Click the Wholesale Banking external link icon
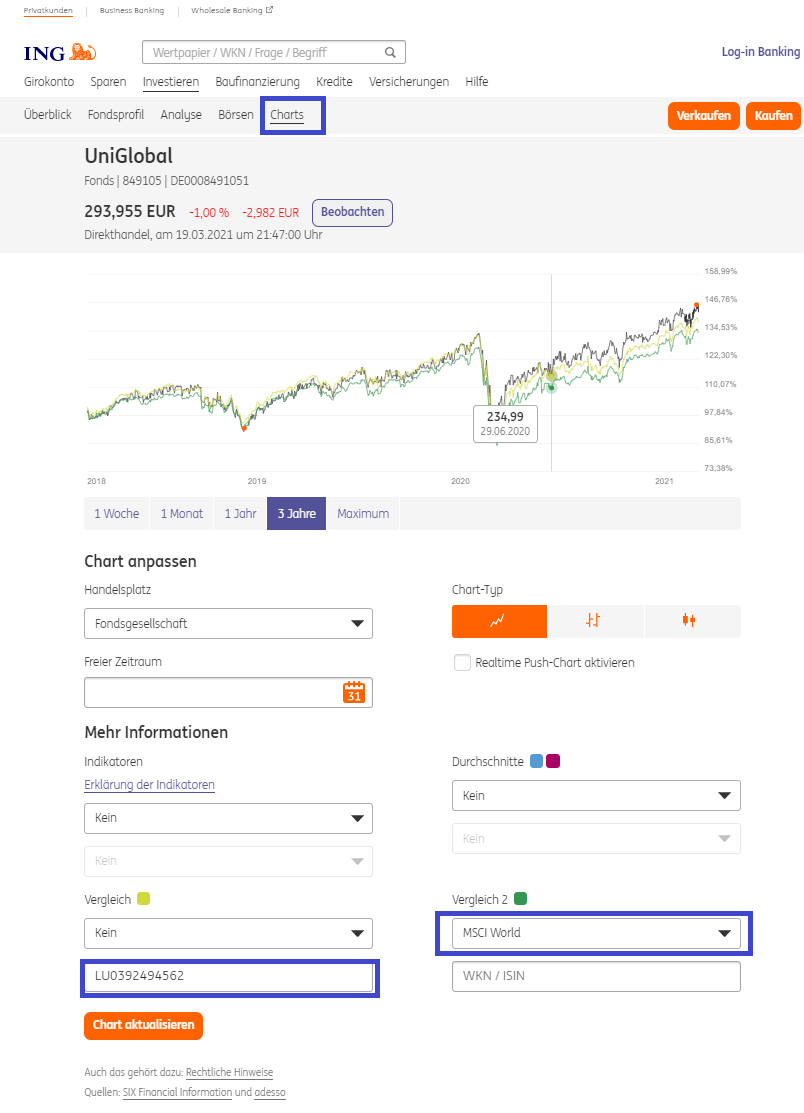 pos(269,10)
